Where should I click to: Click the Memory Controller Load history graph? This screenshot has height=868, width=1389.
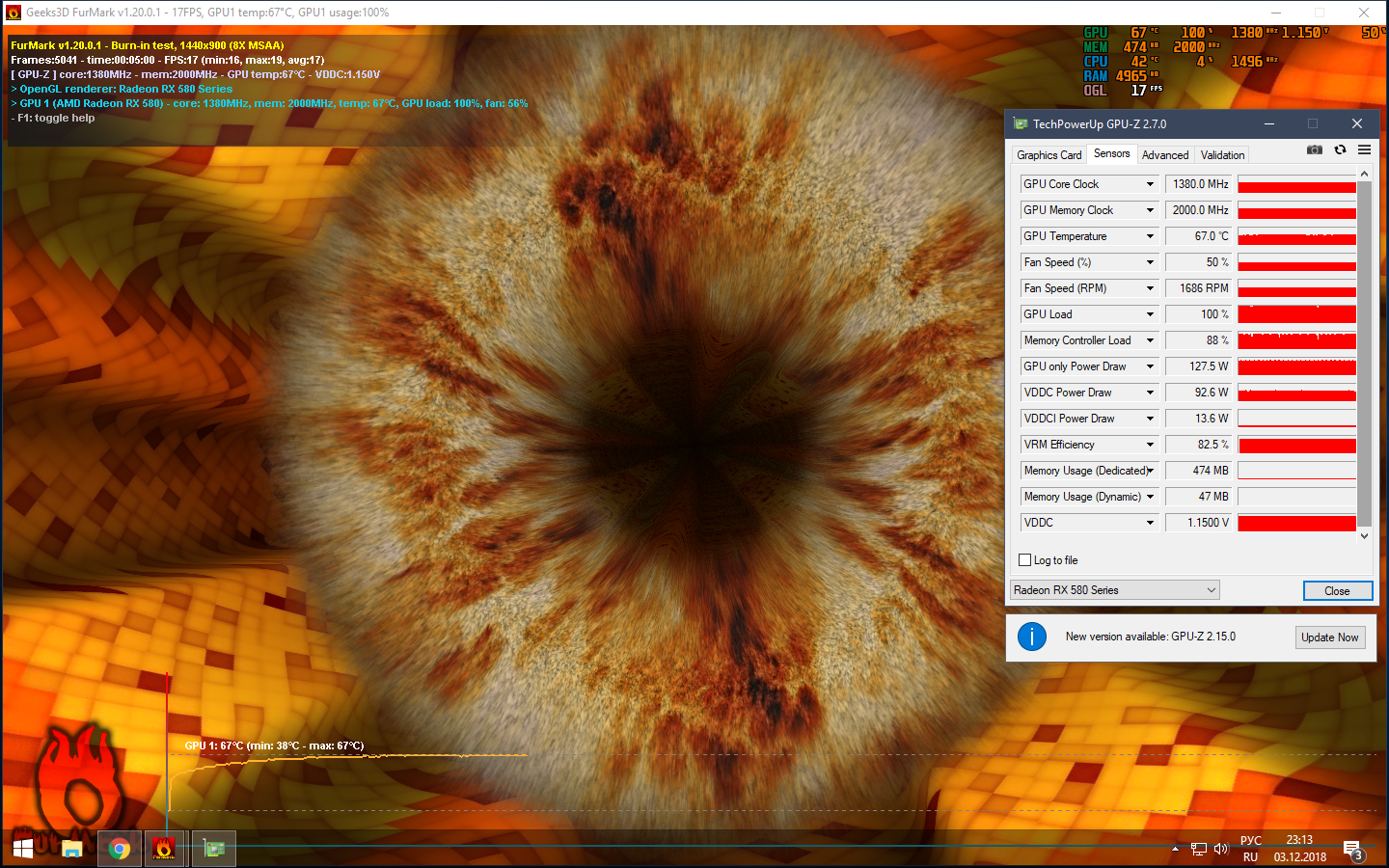coord(1297,340)
